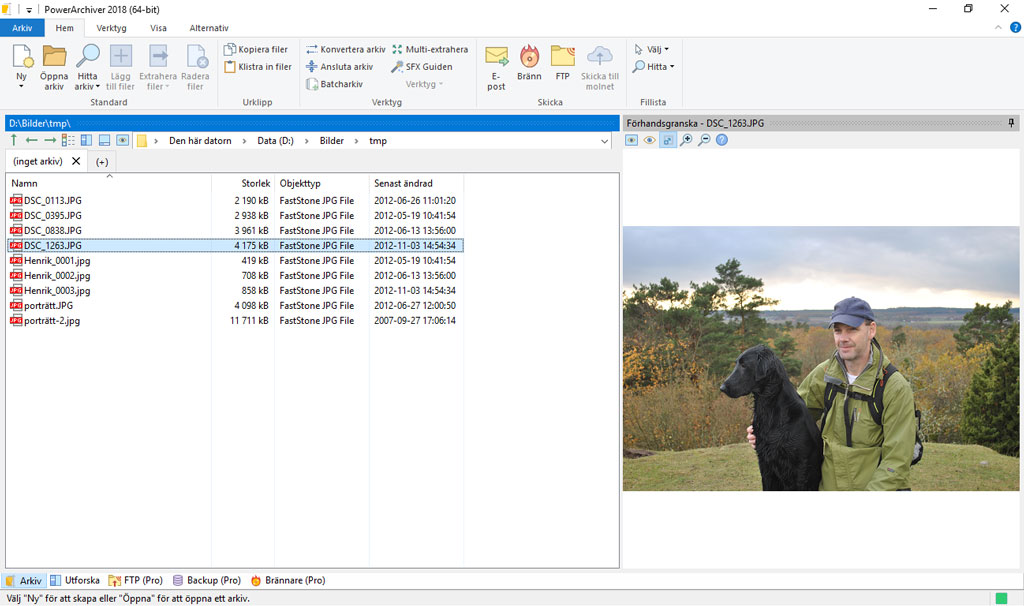Zoom out on the preview image
This screenshot has height=606, width=1024.
pos(704,140)
